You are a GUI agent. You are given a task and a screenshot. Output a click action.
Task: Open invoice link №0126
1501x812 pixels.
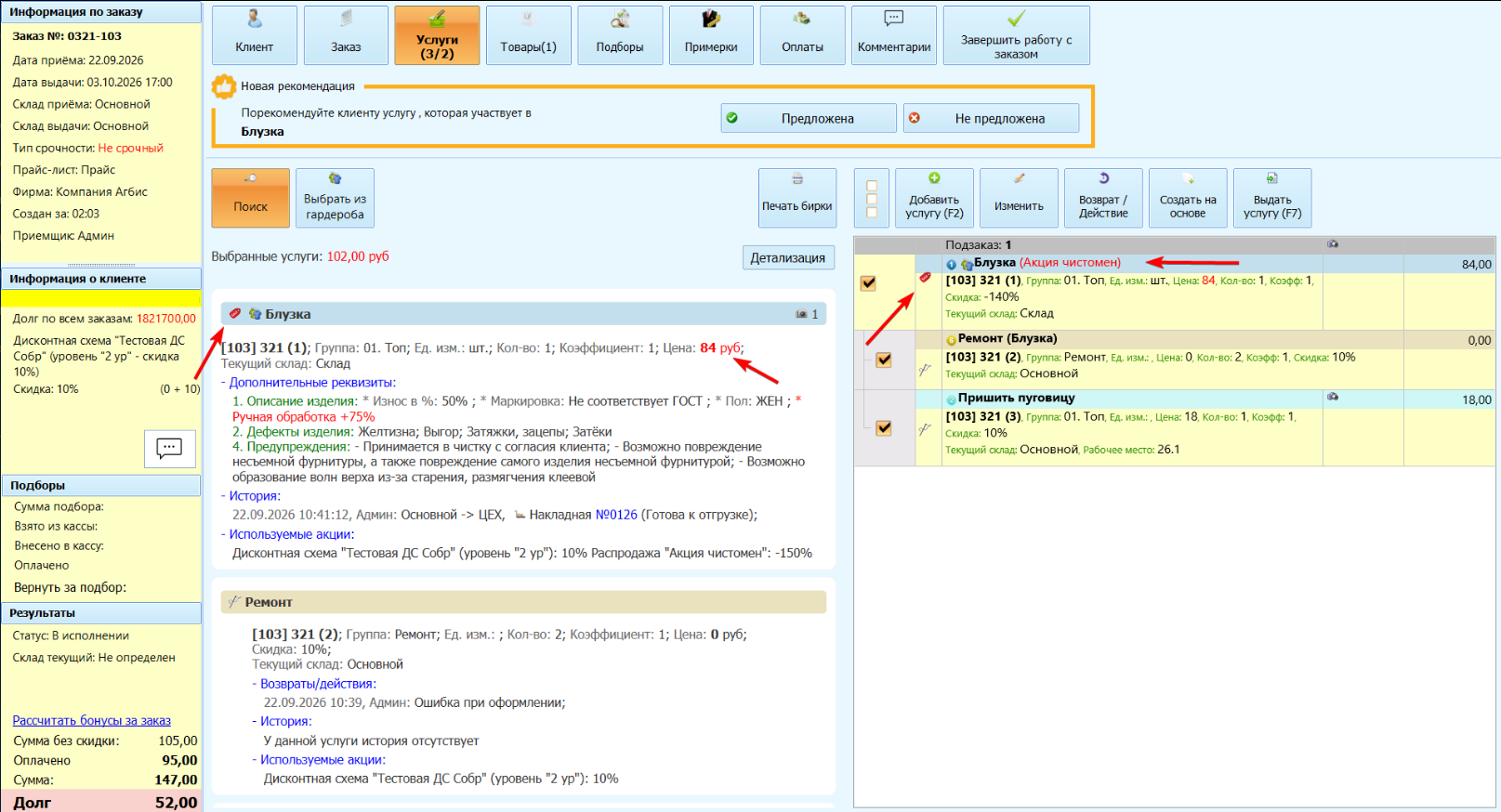[x=616, y=515]
